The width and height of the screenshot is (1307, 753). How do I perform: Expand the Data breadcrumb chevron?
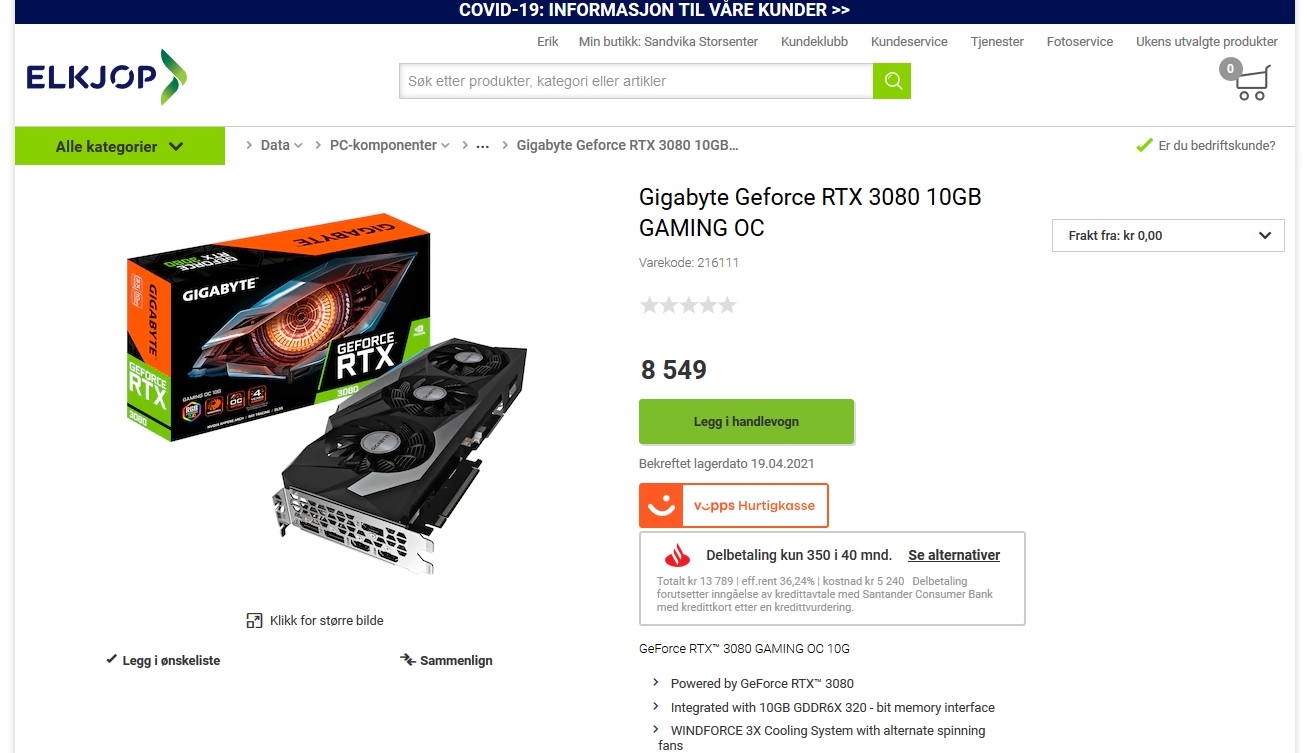[x=298, y=146]
